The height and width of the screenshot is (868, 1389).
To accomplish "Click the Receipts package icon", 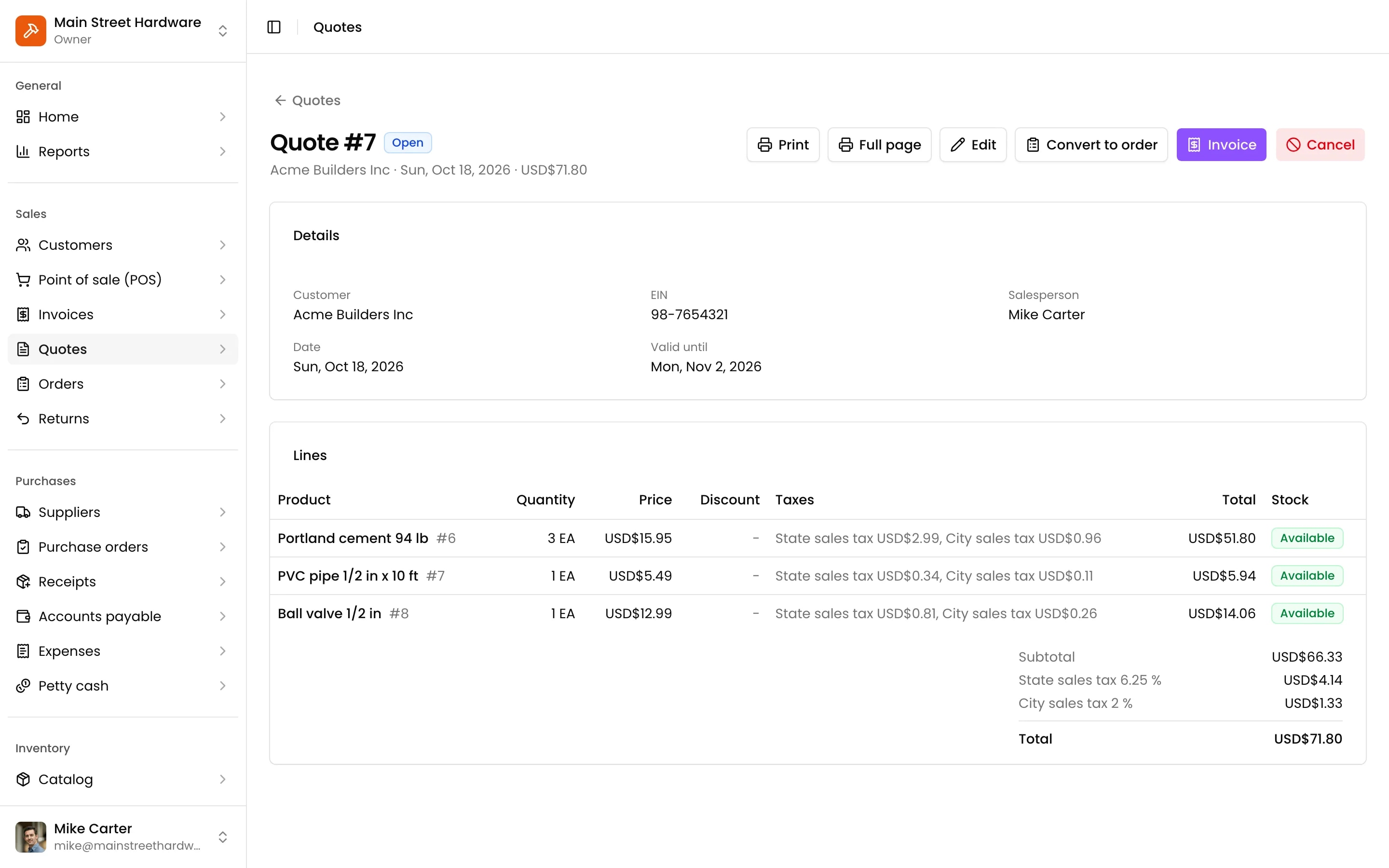I will point(23,582).
